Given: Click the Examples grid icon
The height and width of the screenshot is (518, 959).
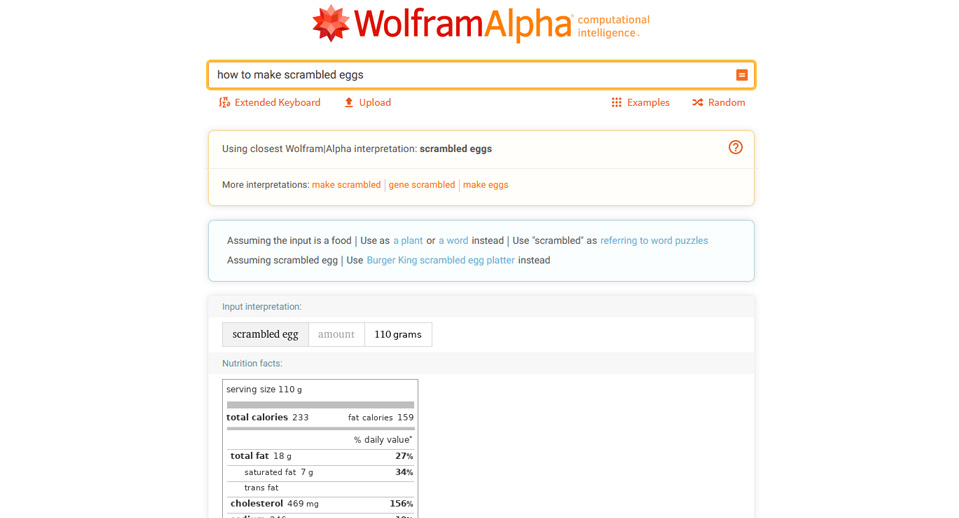Looking at the screenshot, I should (616, 102).
